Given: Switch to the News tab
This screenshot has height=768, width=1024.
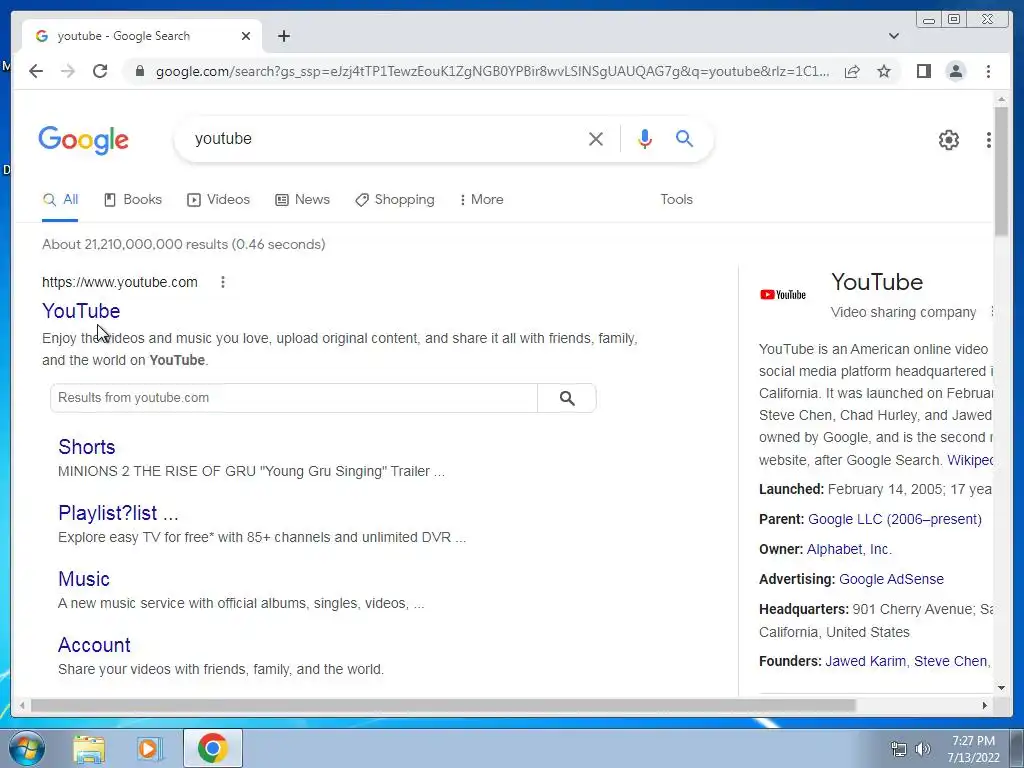Looking at the screenshot, I should coord(302,200).
